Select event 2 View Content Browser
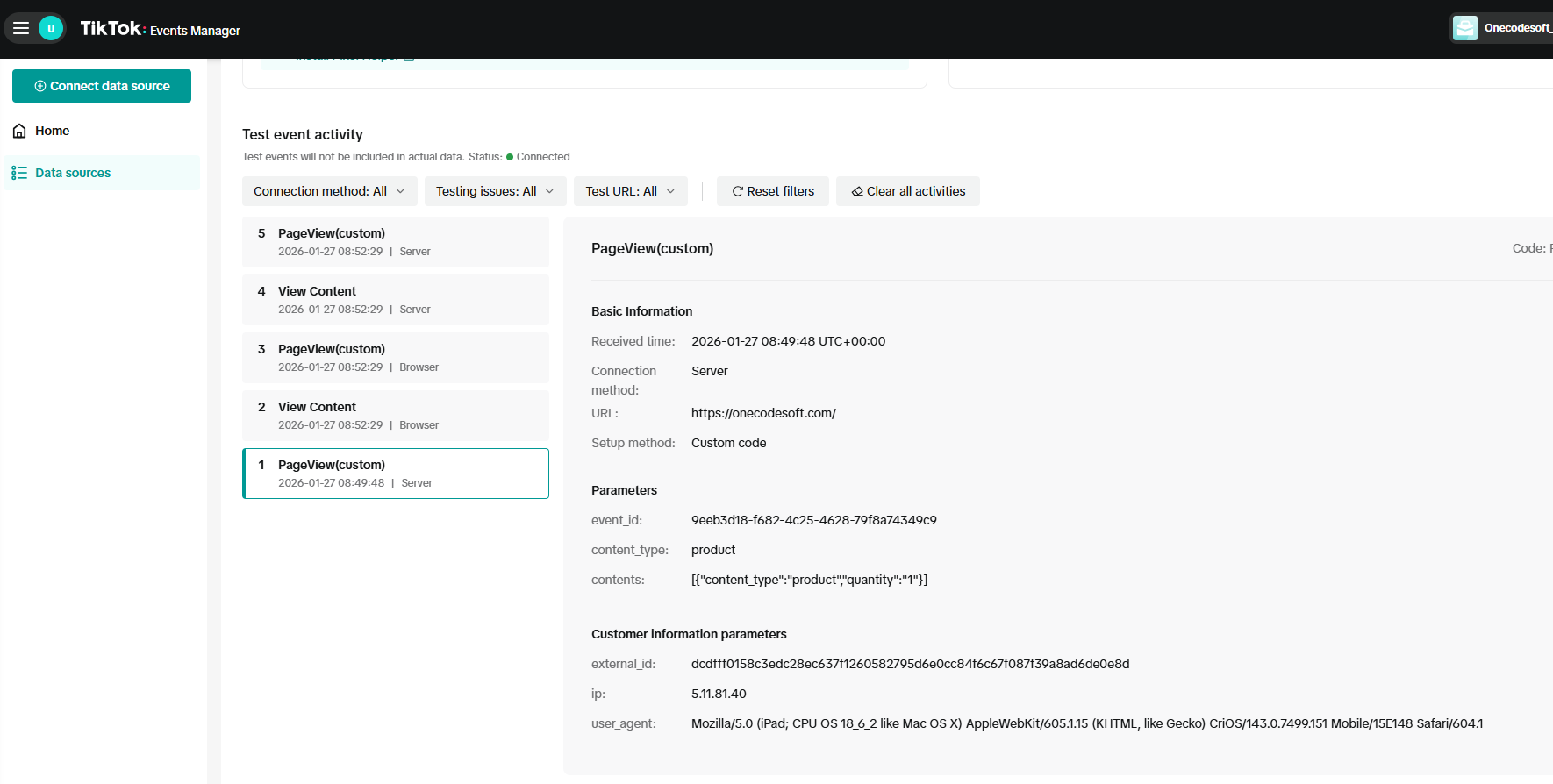This screenshot has height=784, width=1553. coord(396,416)
